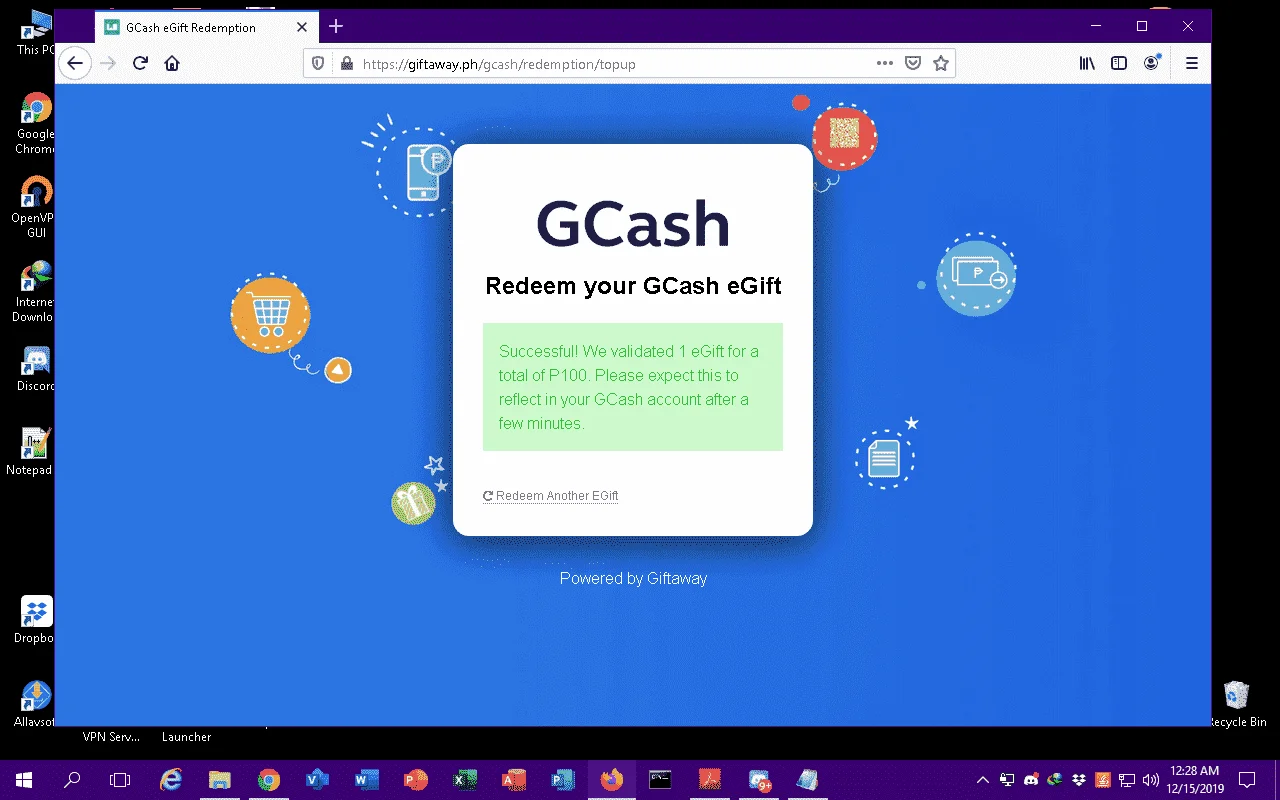Launch Internet Explorer from the taskbar
The width and height of the screenshot is (1280, 800).
(171, 780)
